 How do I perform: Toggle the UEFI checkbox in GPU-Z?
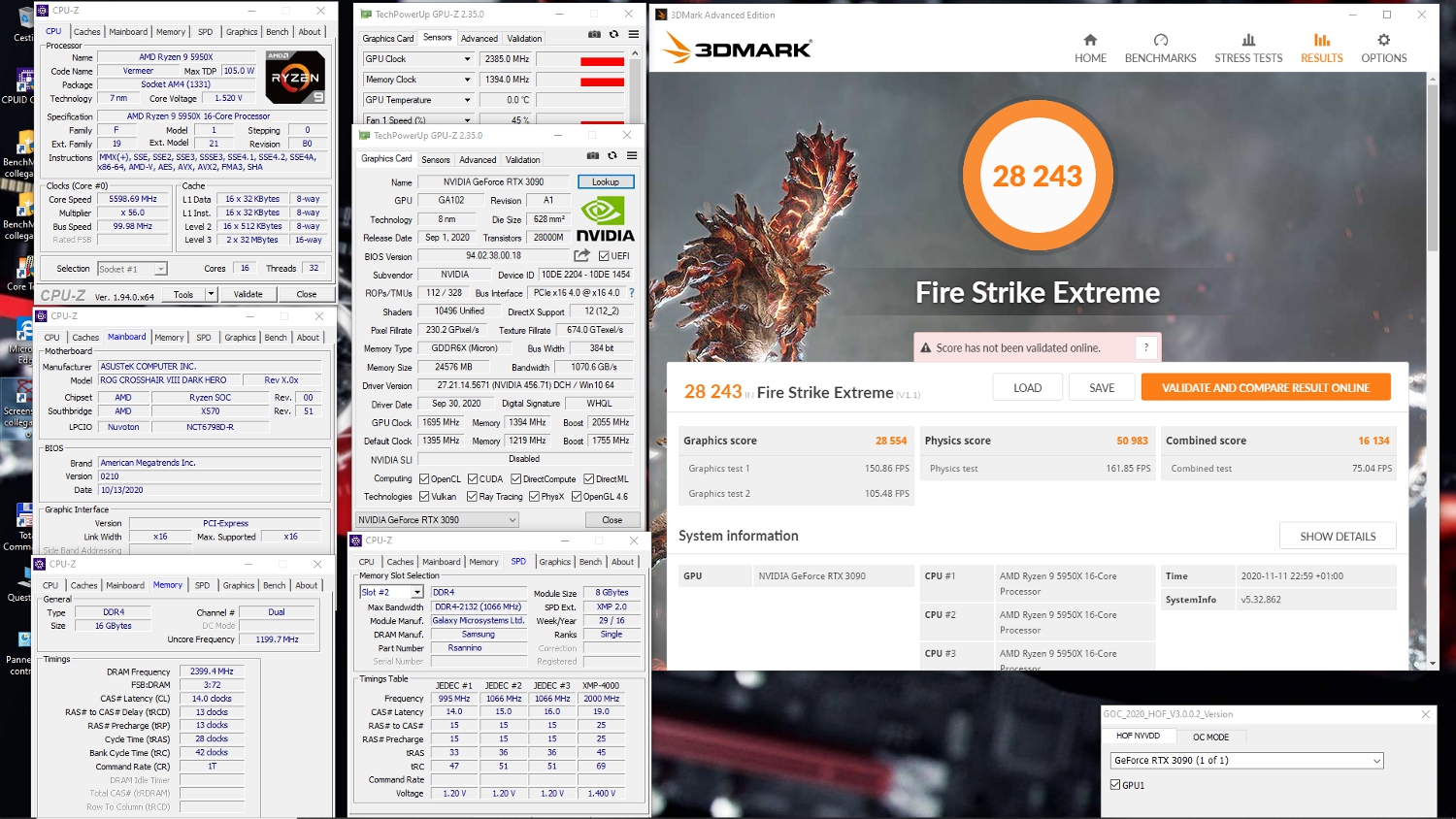click(604, 256)
